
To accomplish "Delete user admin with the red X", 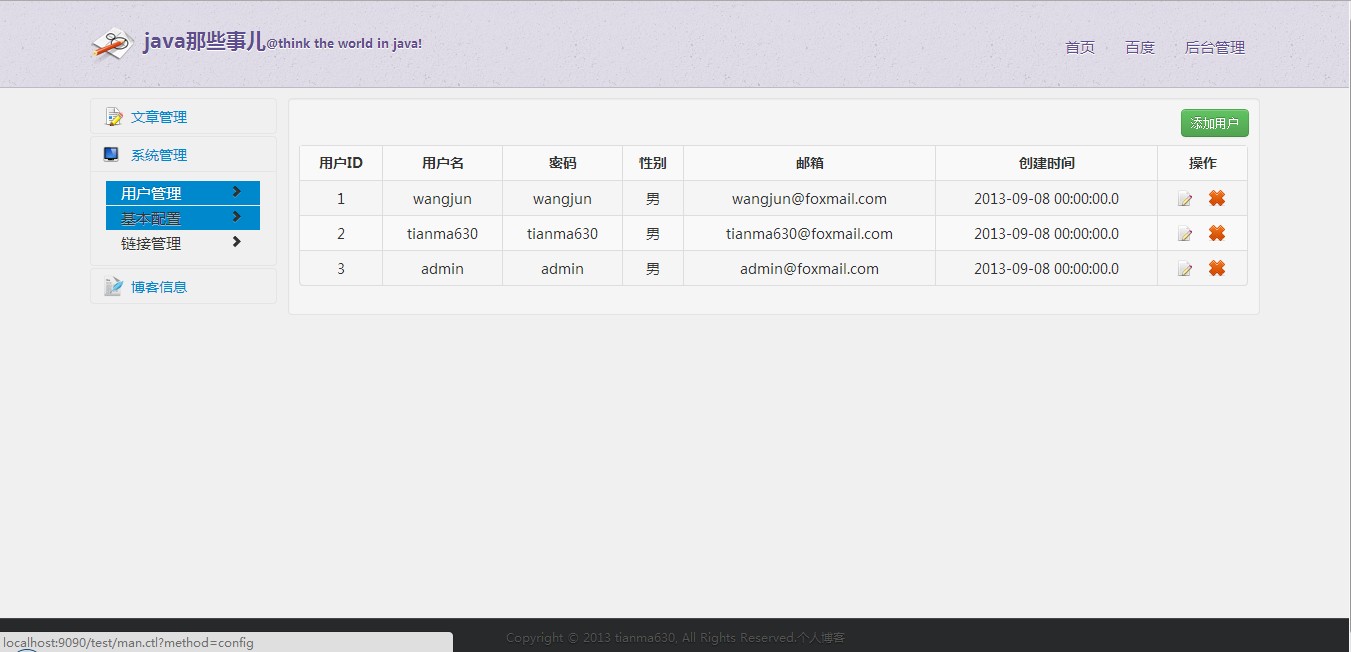I will (x=1217, y=268).
